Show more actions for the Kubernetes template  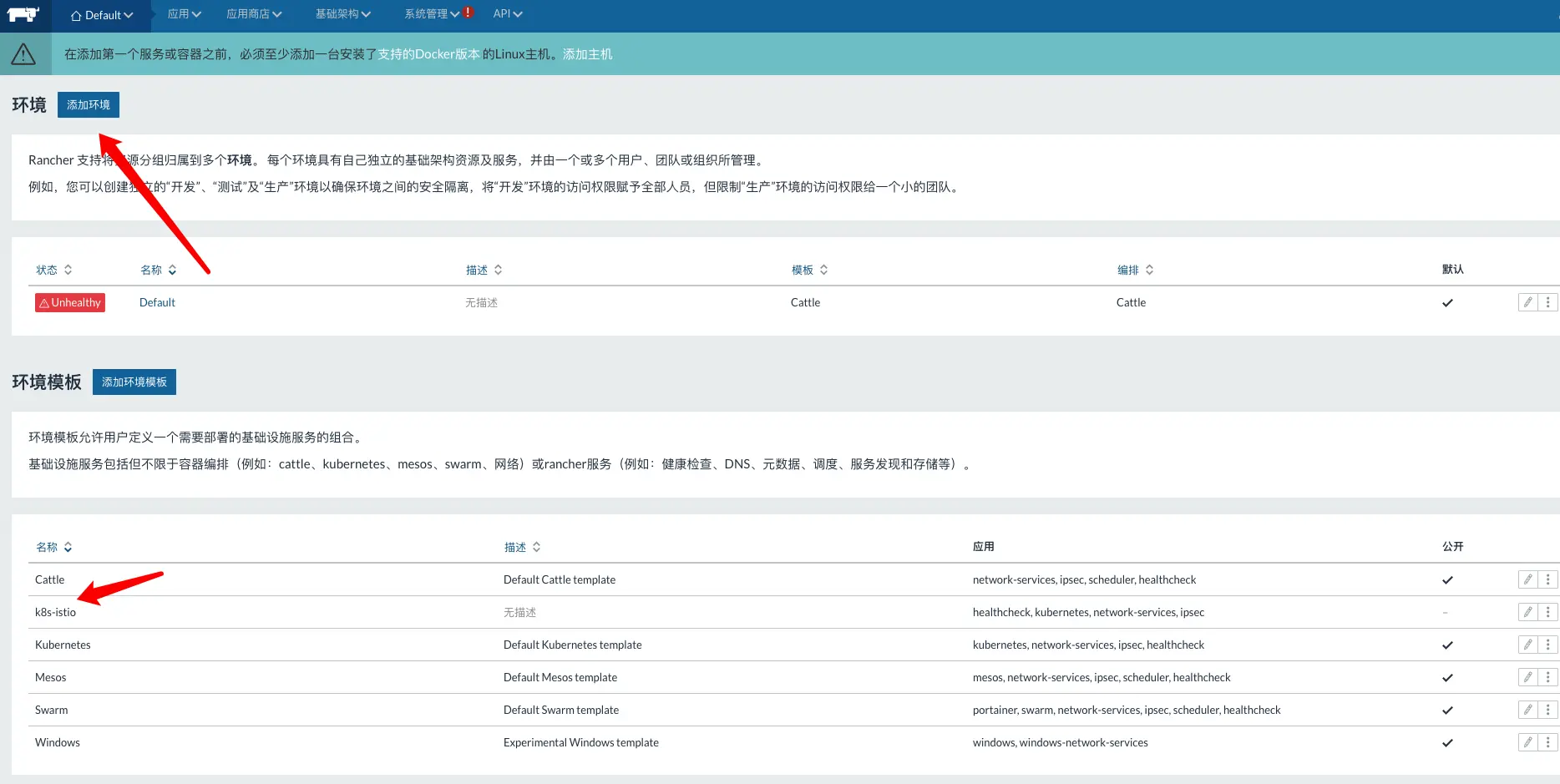tap(1547, 645)
